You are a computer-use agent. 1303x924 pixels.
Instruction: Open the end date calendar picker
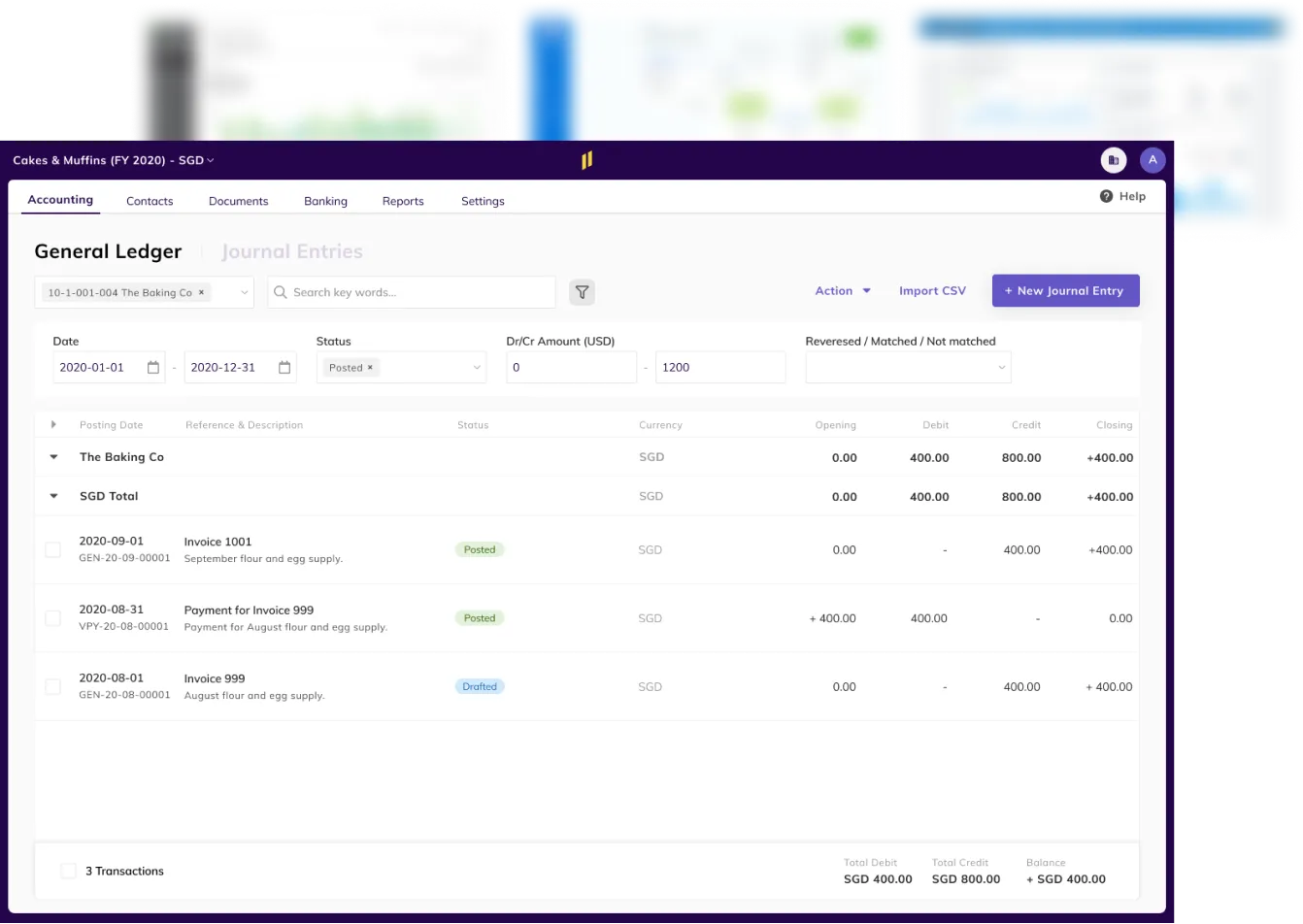tap(283, 367)
